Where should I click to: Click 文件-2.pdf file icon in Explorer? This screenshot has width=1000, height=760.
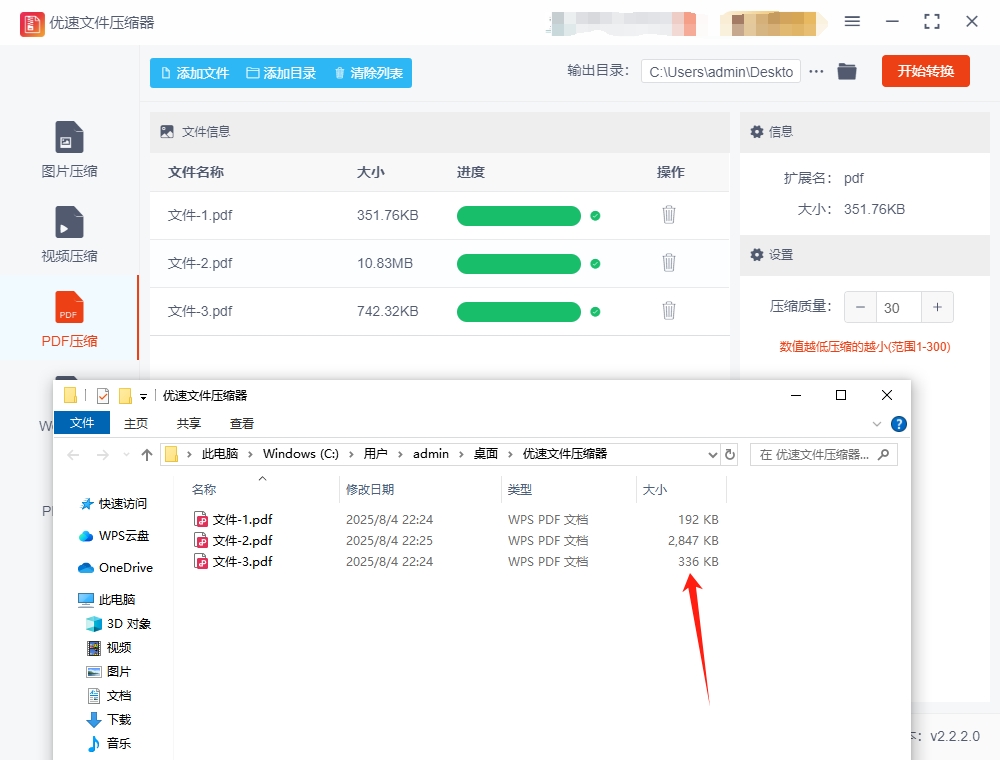(x=201, y=540)
